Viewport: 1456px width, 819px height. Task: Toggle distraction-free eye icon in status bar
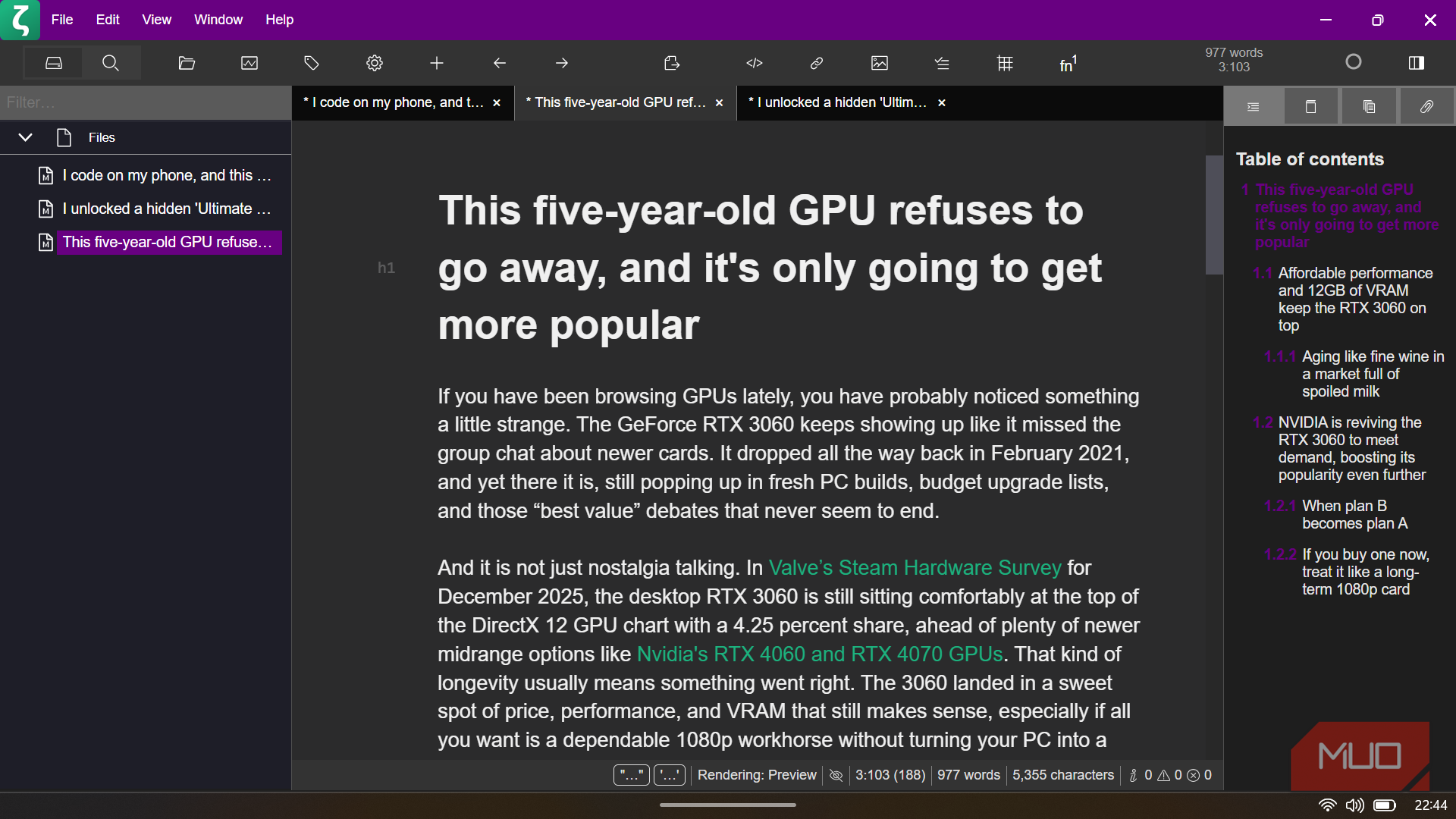pos(836,775)
